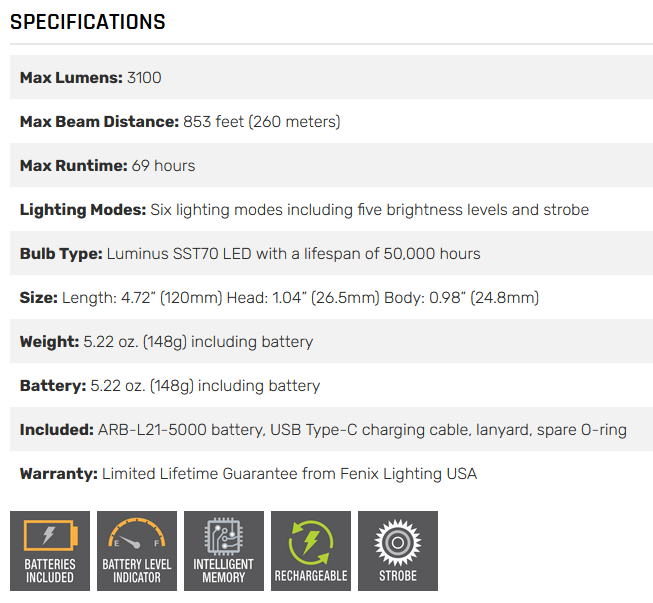Click the Rechargeable feature icon

[x=311, y=551]
